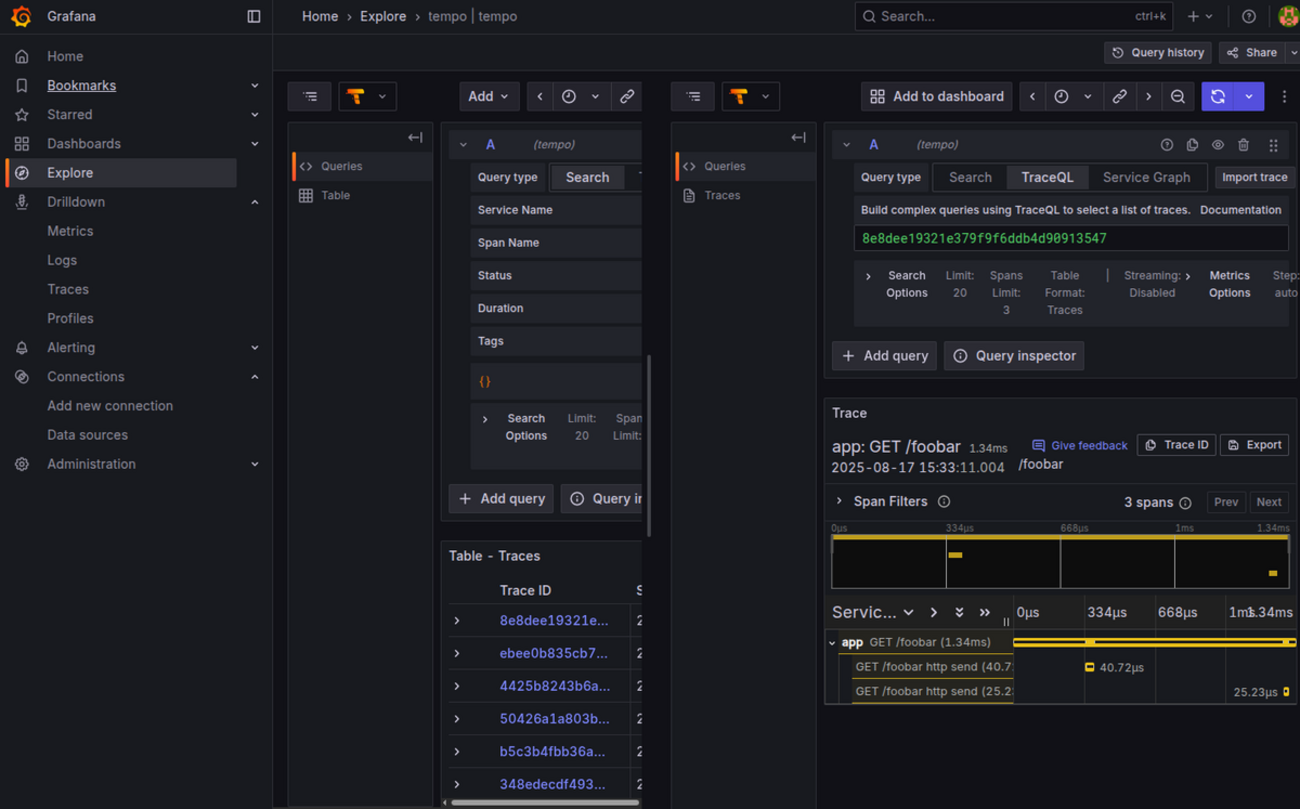Open Alerting in the sidebar

(71, 348)
